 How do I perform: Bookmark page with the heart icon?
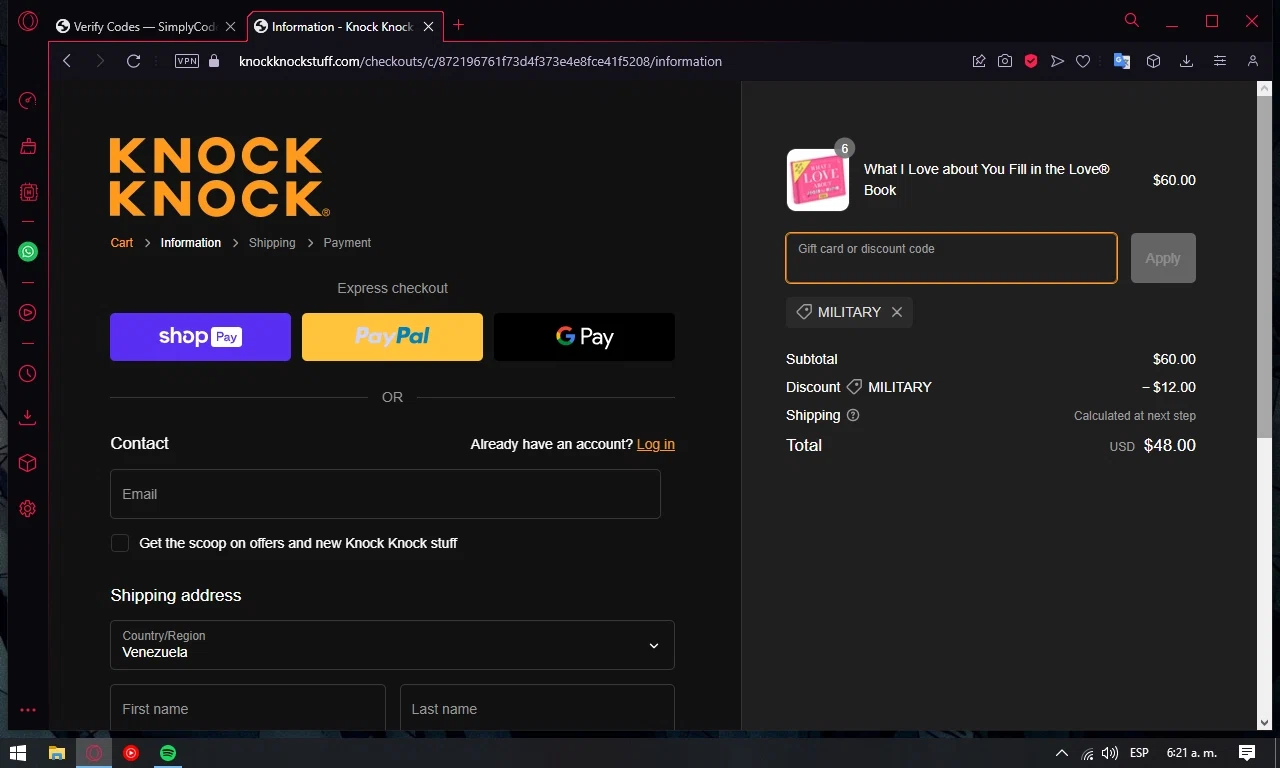click(x=1083, y=61)
